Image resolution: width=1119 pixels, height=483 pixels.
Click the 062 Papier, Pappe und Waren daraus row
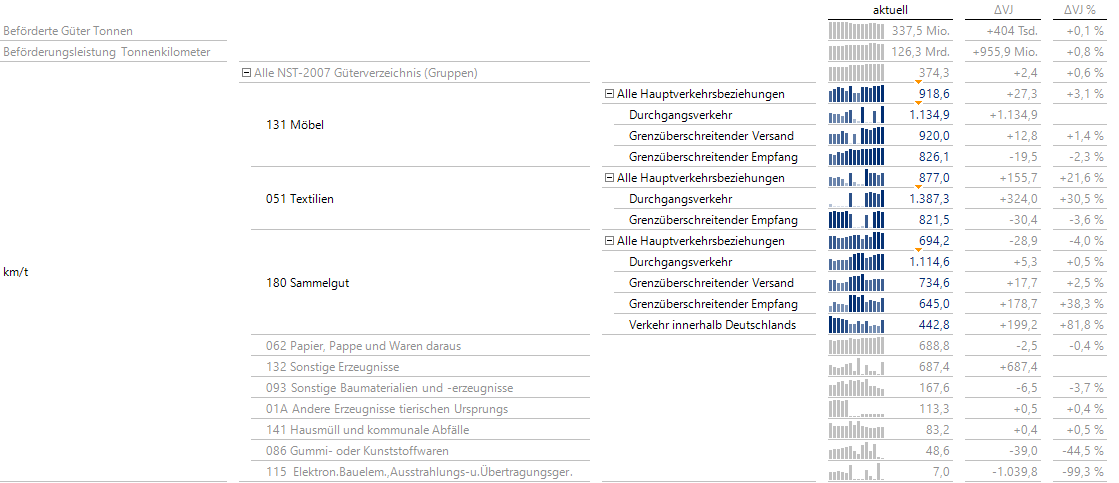(x=363, y=346)
